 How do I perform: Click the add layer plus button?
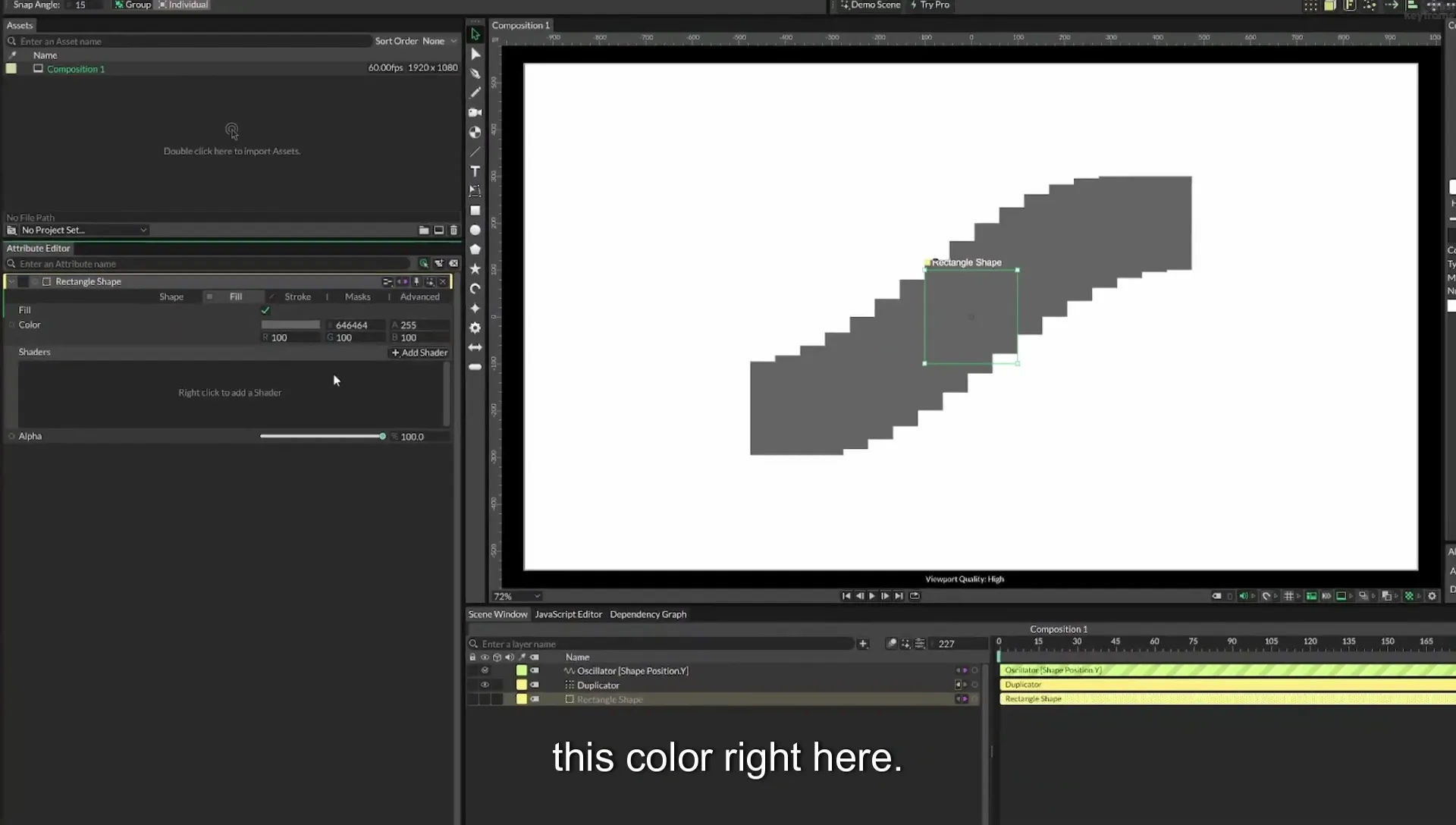click(x=862, y=644)
